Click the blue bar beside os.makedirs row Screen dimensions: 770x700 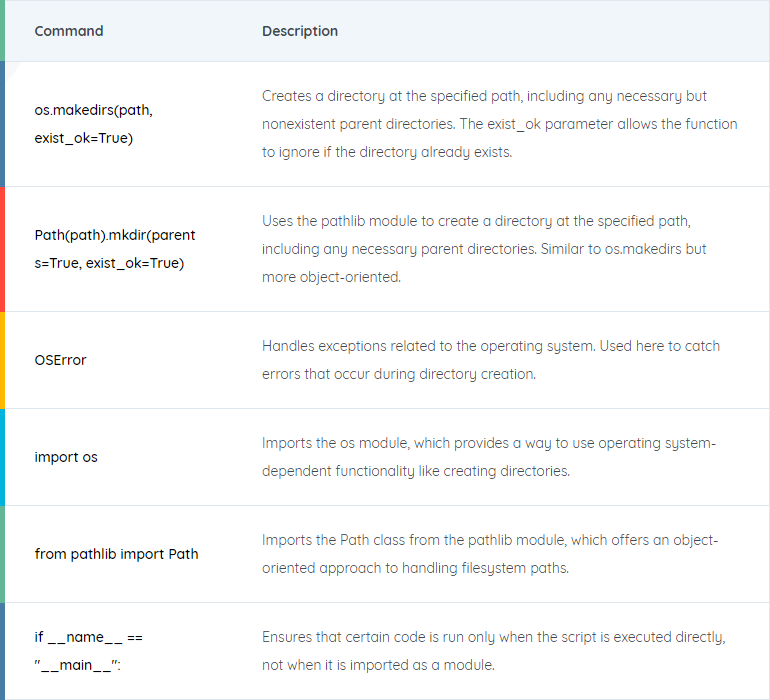pos(2,124)
